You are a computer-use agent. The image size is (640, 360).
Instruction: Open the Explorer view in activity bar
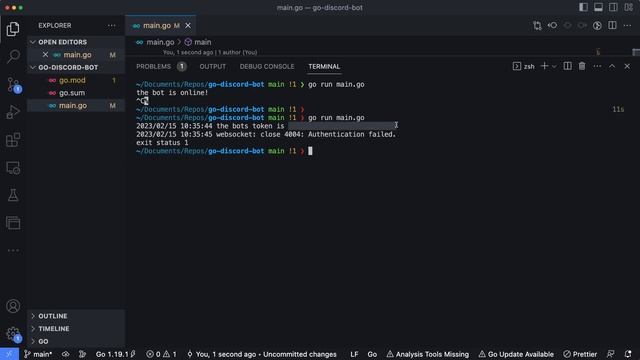13,29
